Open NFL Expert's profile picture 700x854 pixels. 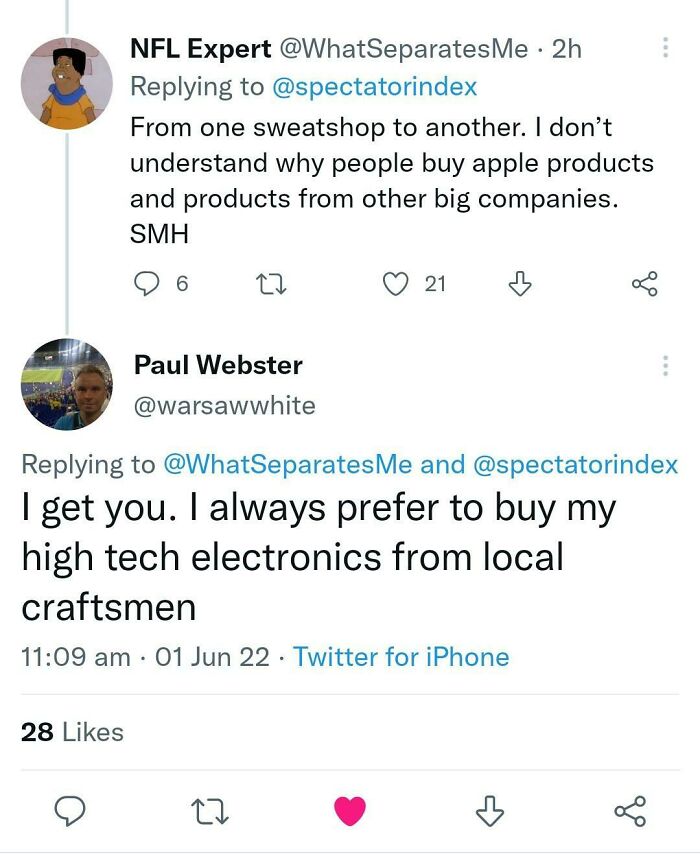[x=66, y=84]
